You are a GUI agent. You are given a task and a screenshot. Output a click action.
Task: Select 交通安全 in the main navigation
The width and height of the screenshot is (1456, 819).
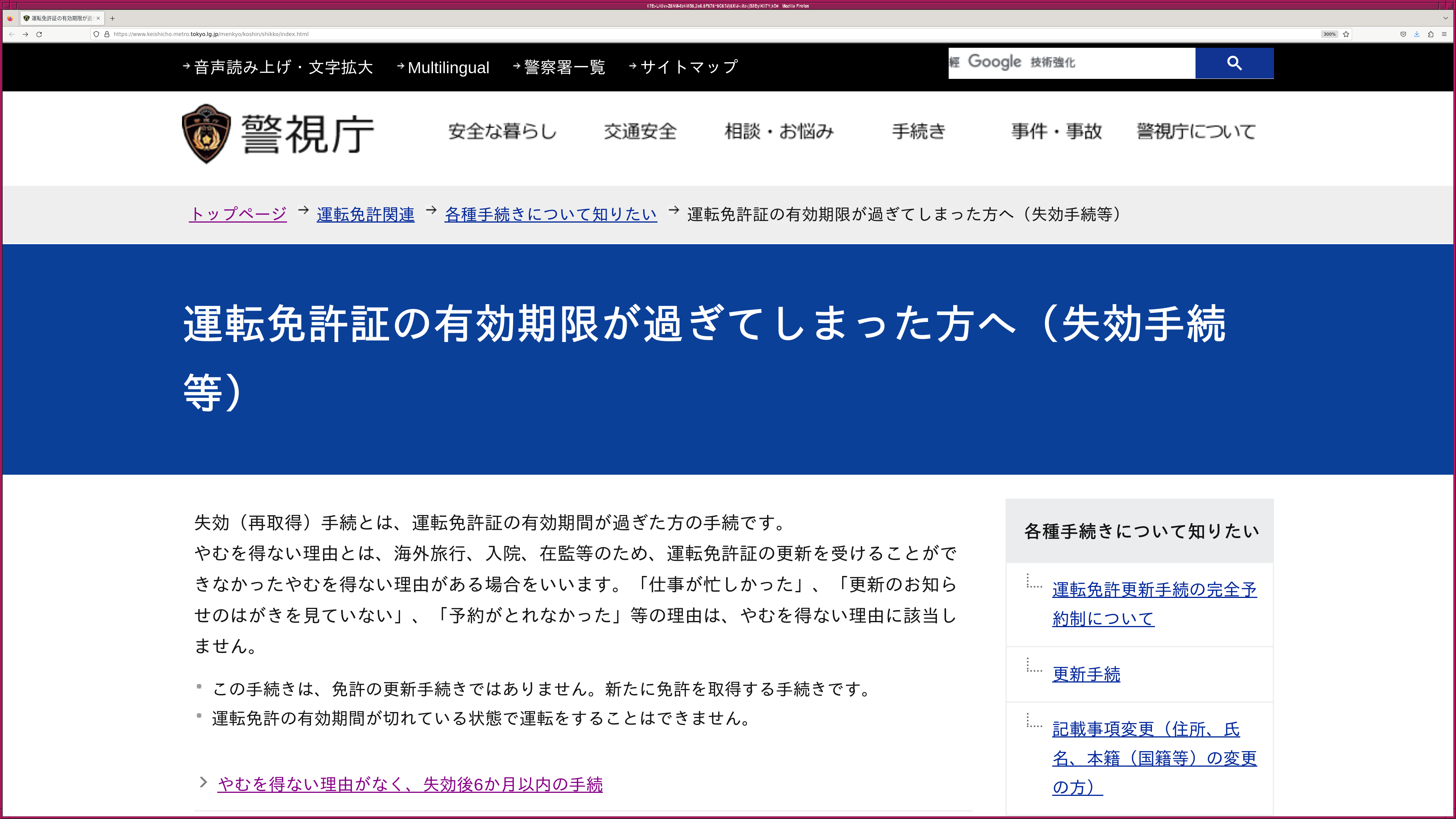(x=640, y=131)
